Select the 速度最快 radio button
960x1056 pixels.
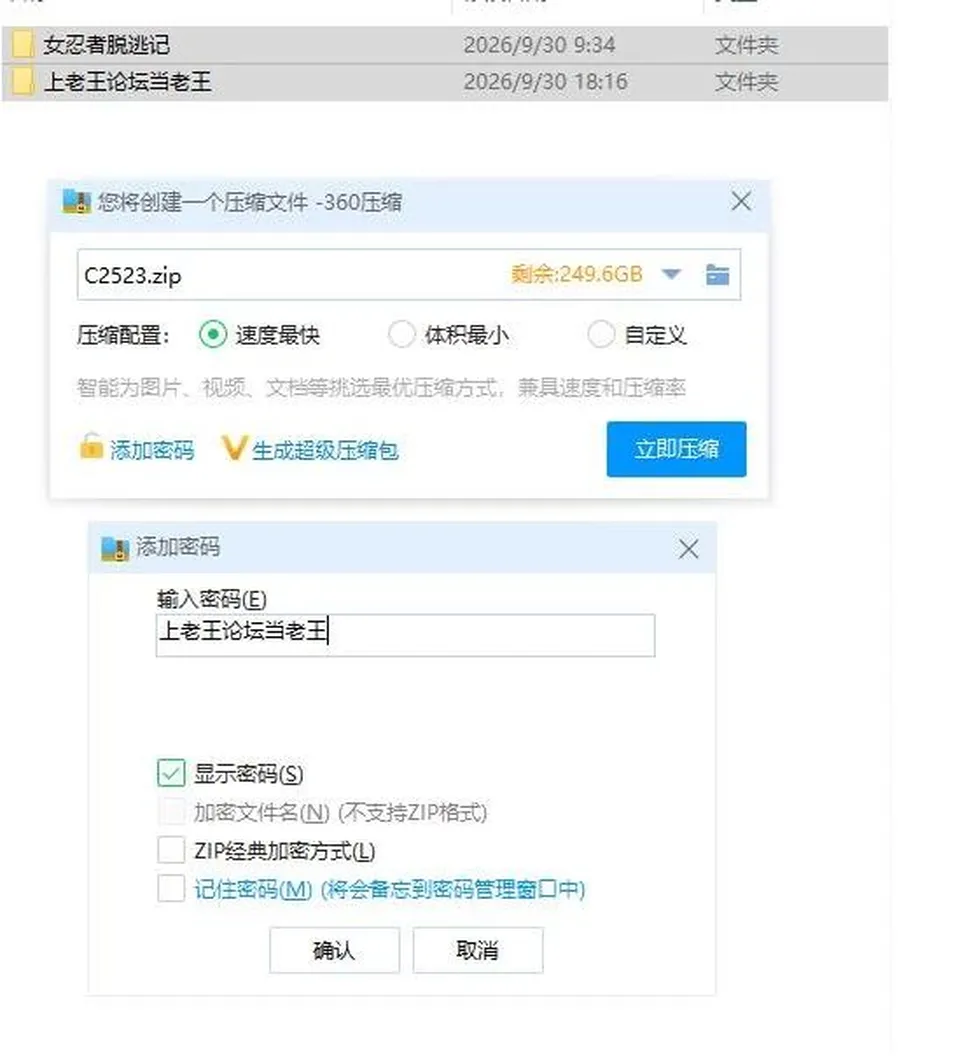[x=213, y=334]
